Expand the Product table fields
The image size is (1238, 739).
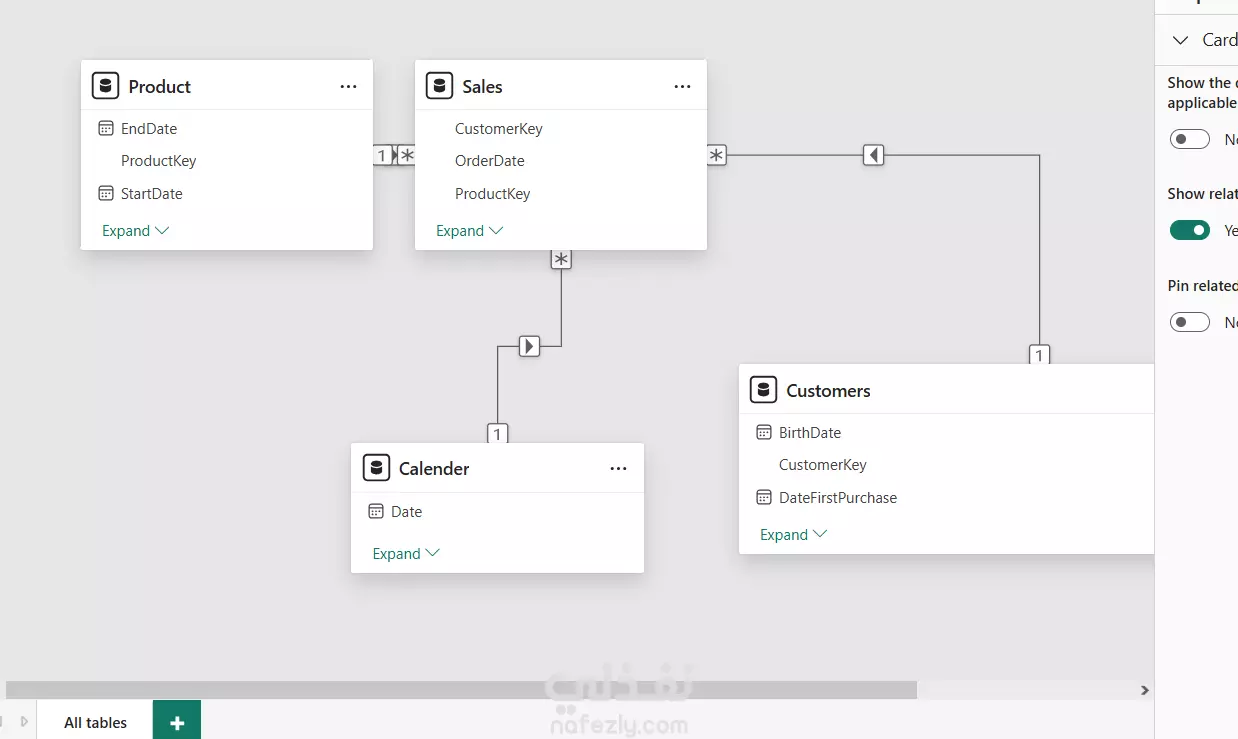pyautogui.click(x=135, y=231)
